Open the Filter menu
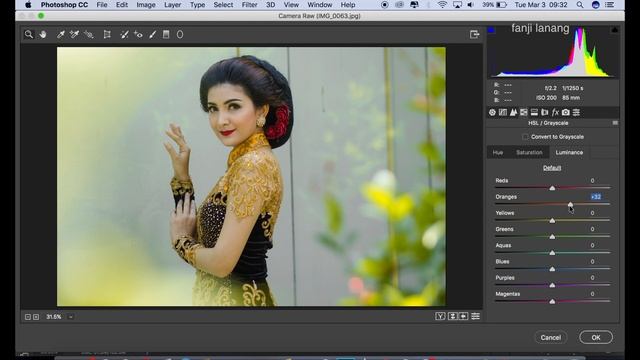Screen dimensions: 640x360 click(x=249, y=5)
